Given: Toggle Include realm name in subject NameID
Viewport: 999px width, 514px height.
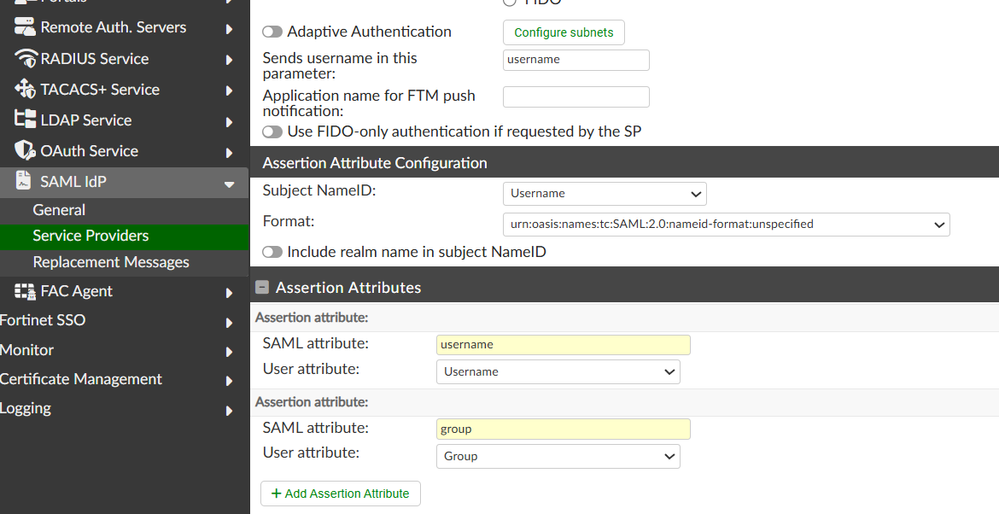Looking at the screenshot, I should coord(272,252).
